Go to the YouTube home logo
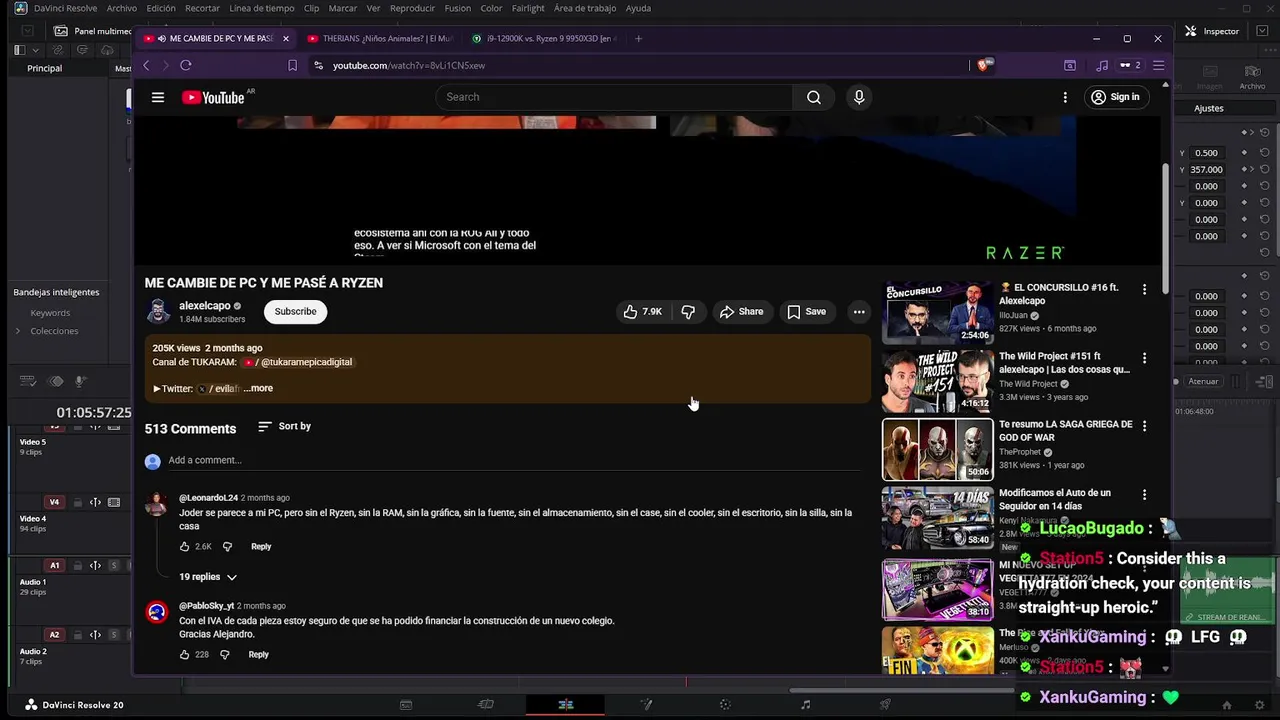 pyautogui.click(x=213, y=97)
